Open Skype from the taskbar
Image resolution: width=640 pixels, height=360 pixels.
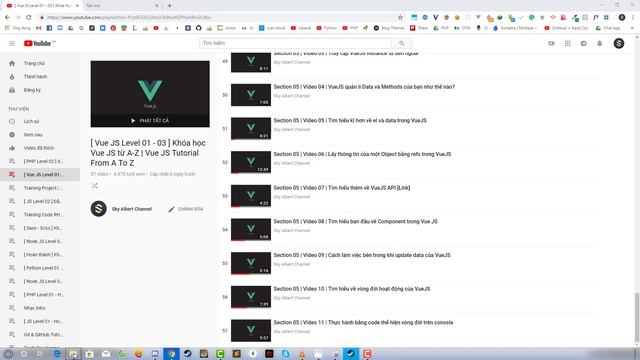click(x=285, y=353)
